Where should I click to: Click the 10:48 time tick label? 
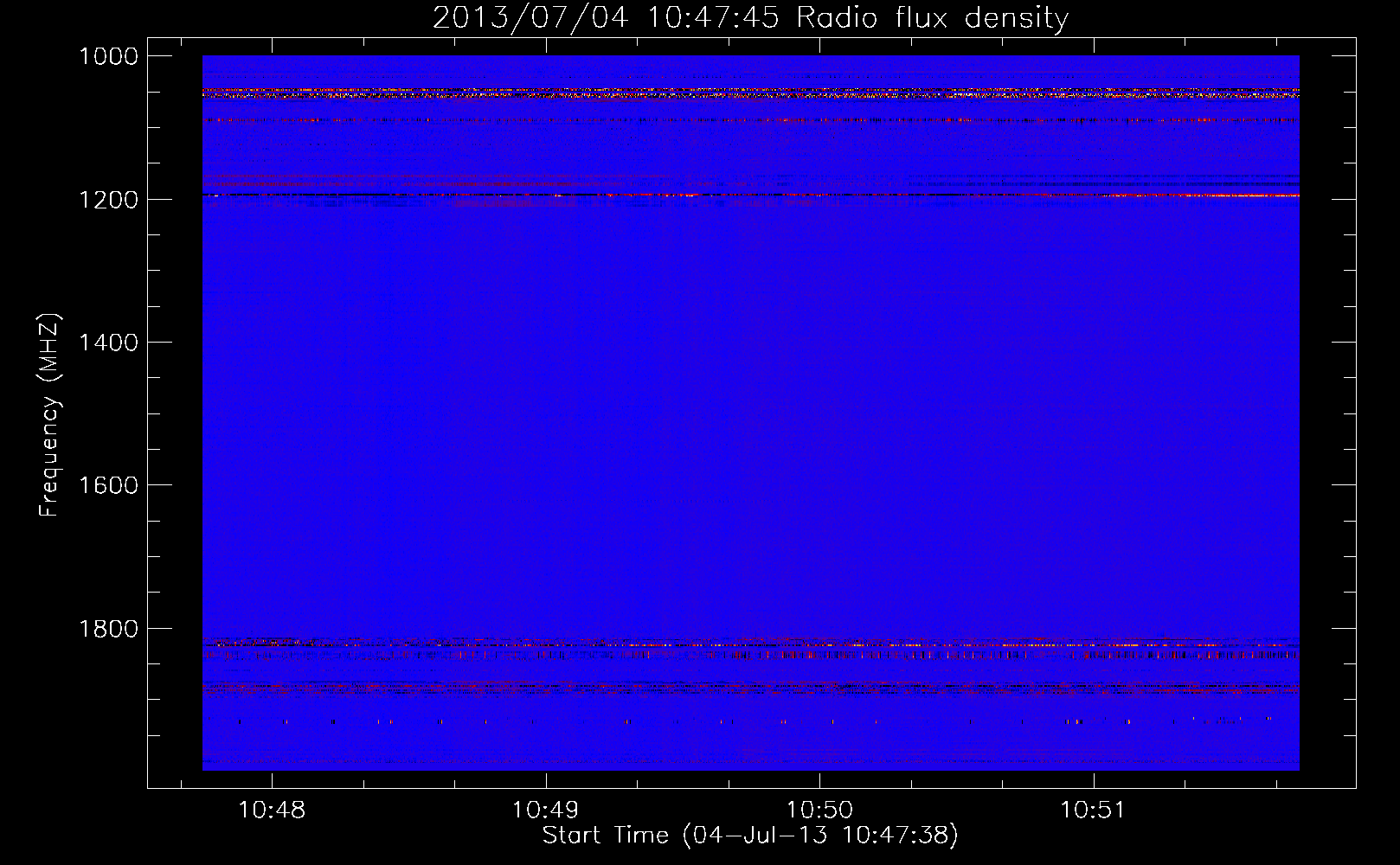click(272, 811)
